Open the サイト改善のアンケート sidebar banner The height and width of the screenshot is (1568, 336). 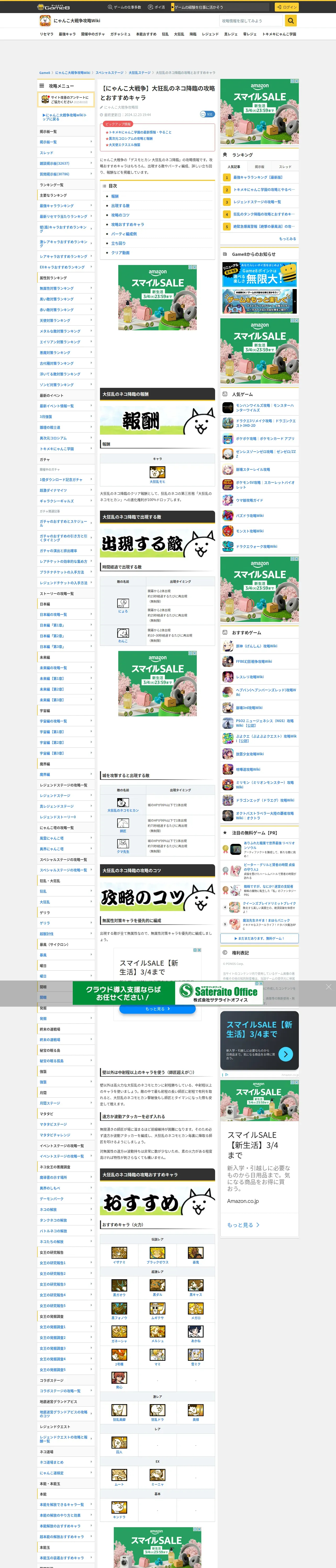(66, 99)
